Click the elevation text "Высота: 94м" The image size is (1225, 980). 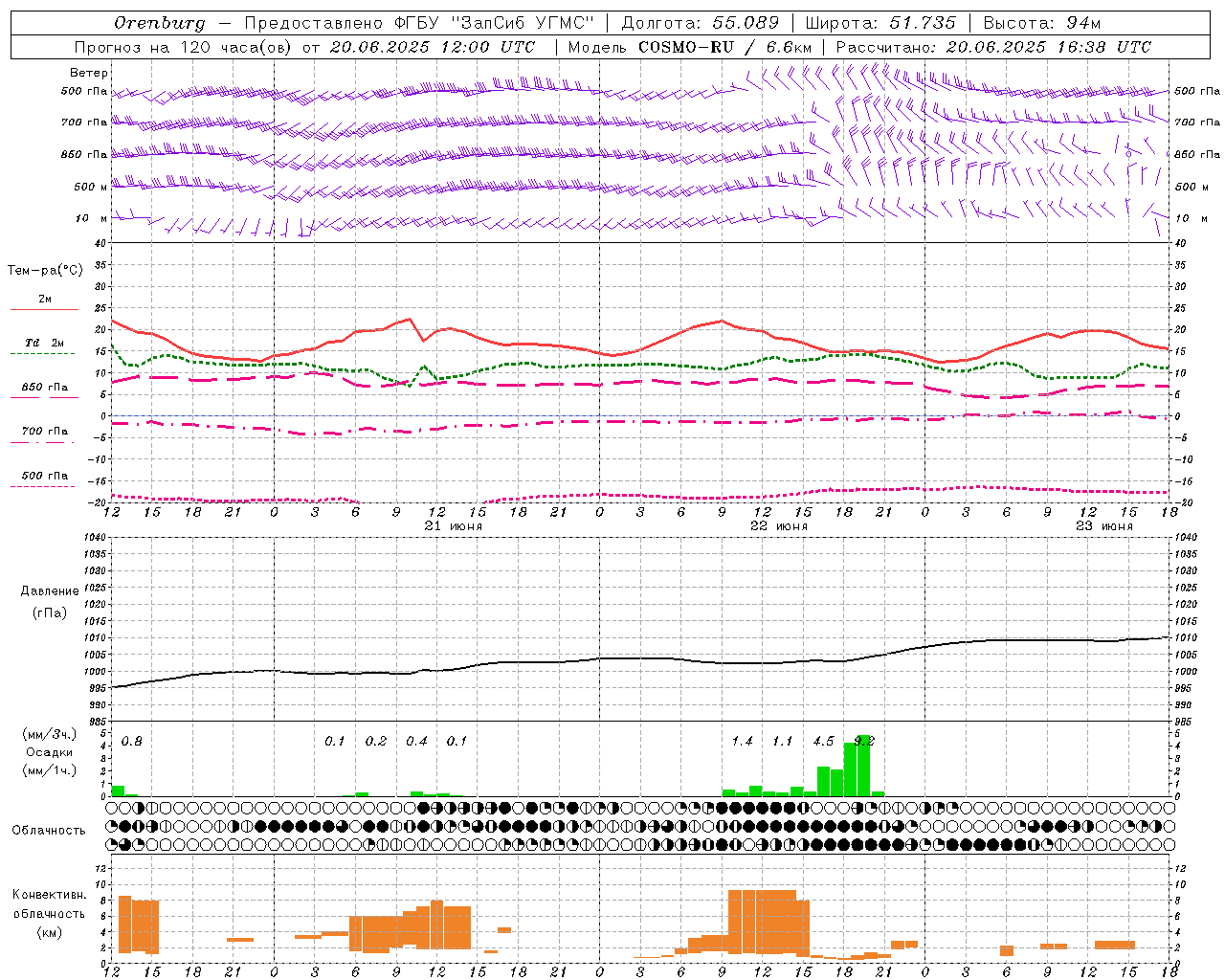pyautogui.click(x=1042, y=23)
